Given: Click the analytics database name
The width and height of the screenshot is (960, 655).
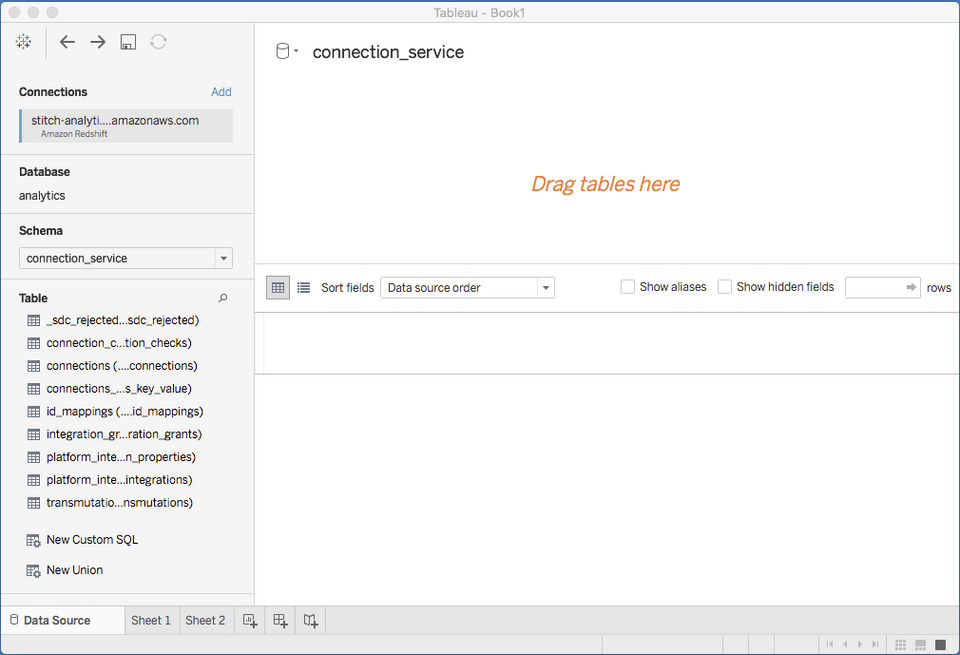Looking at the screenshot, I should pos(42,196).
